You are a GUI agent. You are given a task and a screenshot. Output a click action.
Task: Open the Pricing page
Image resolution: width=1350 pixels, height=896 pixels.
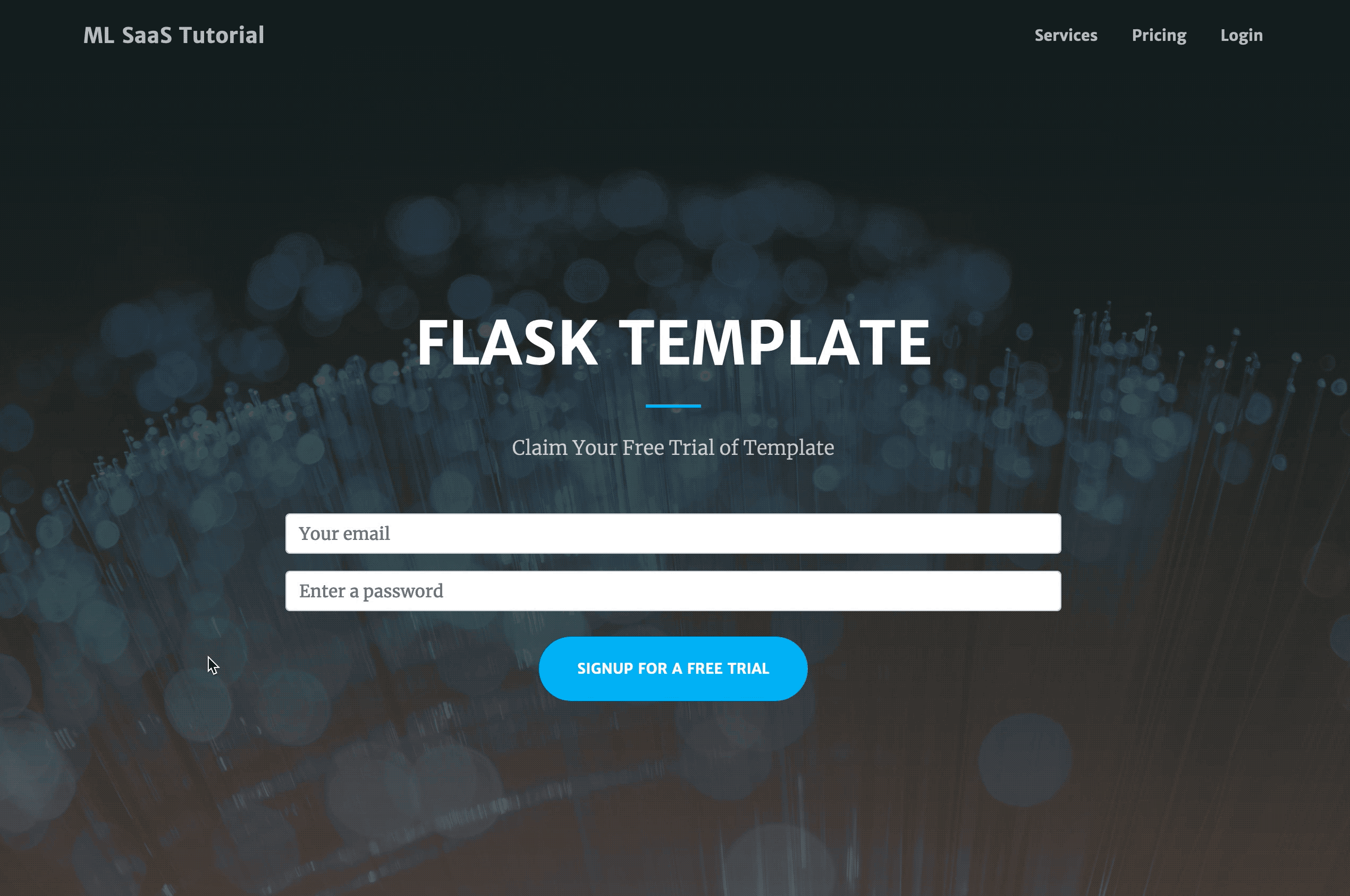(x=1159, y=35)
